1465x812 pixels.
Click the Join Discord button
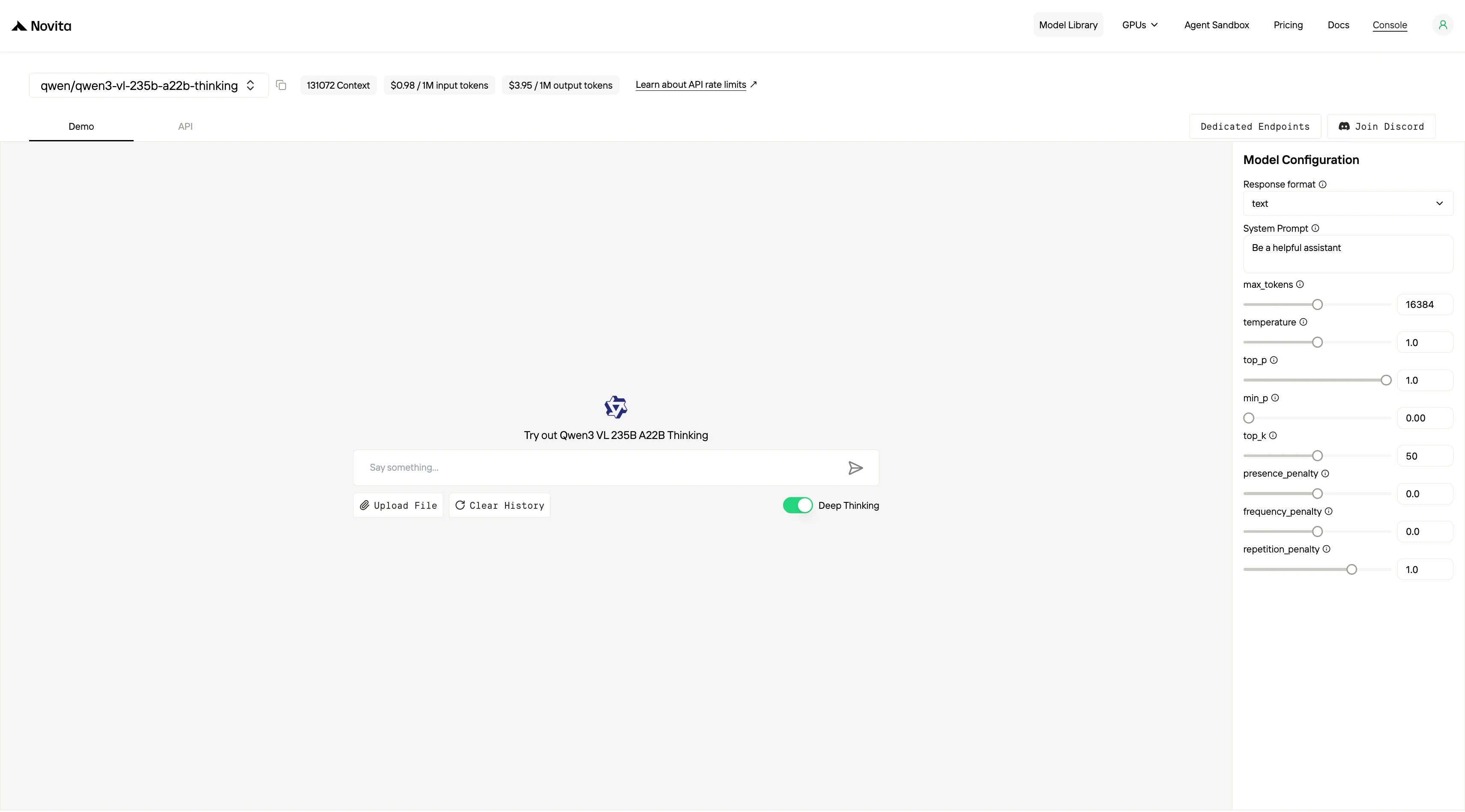(x=1381, y=126)
